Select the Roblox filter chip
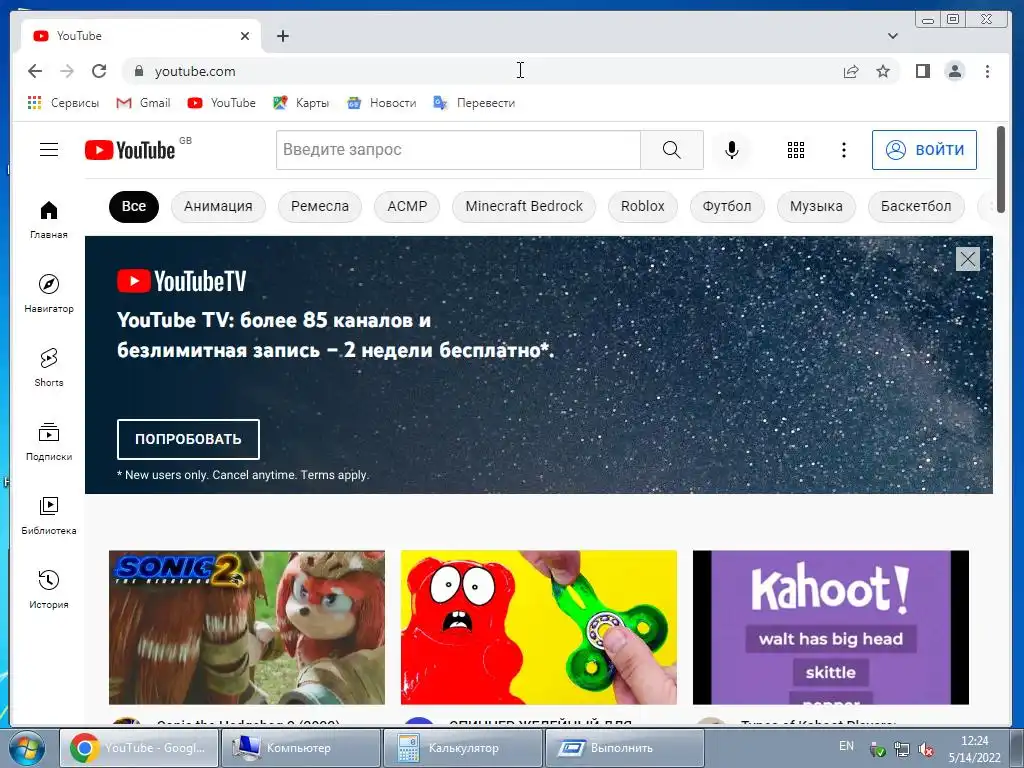This screenshot has height=768, width=1024. pyautogui.click(x=643, y=206)
